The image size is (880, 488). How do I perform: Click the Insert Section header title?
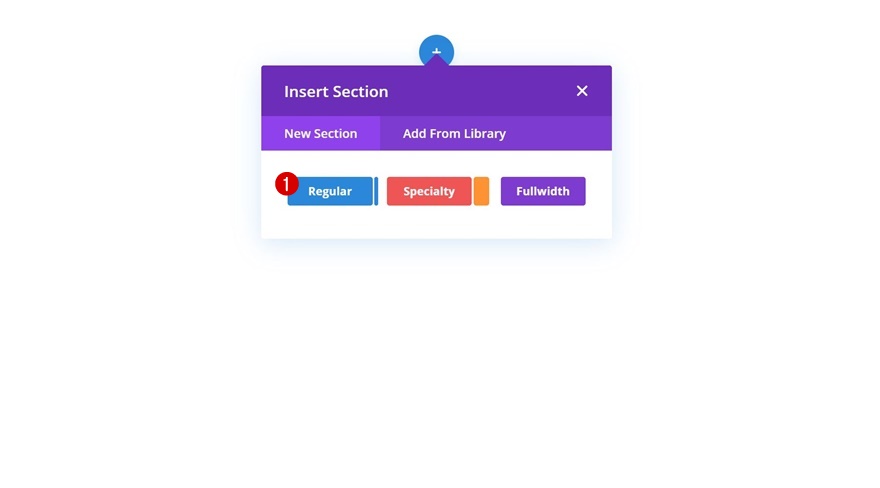[336, 91]
